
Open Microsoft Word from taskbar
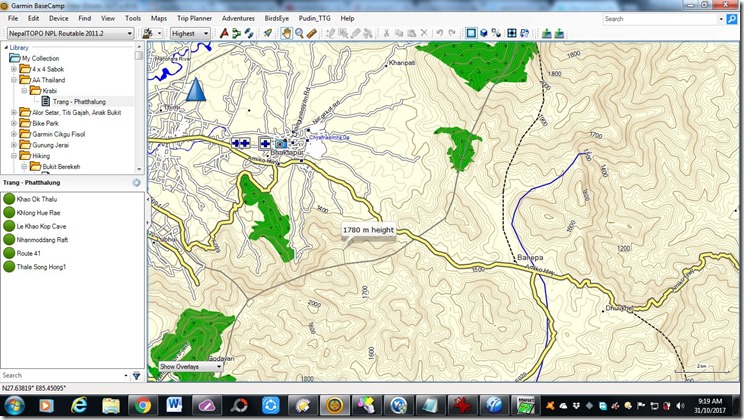click(174, 406)
